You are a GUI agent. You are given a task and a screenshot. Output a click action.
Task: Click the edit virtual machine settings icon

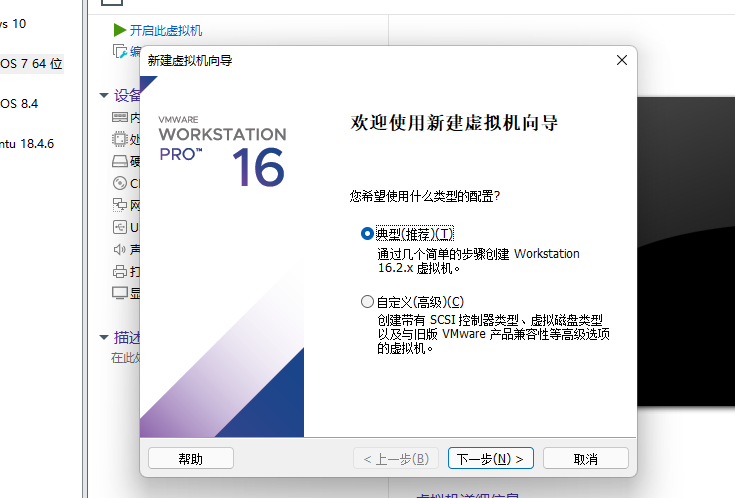[x=120, y=51]
